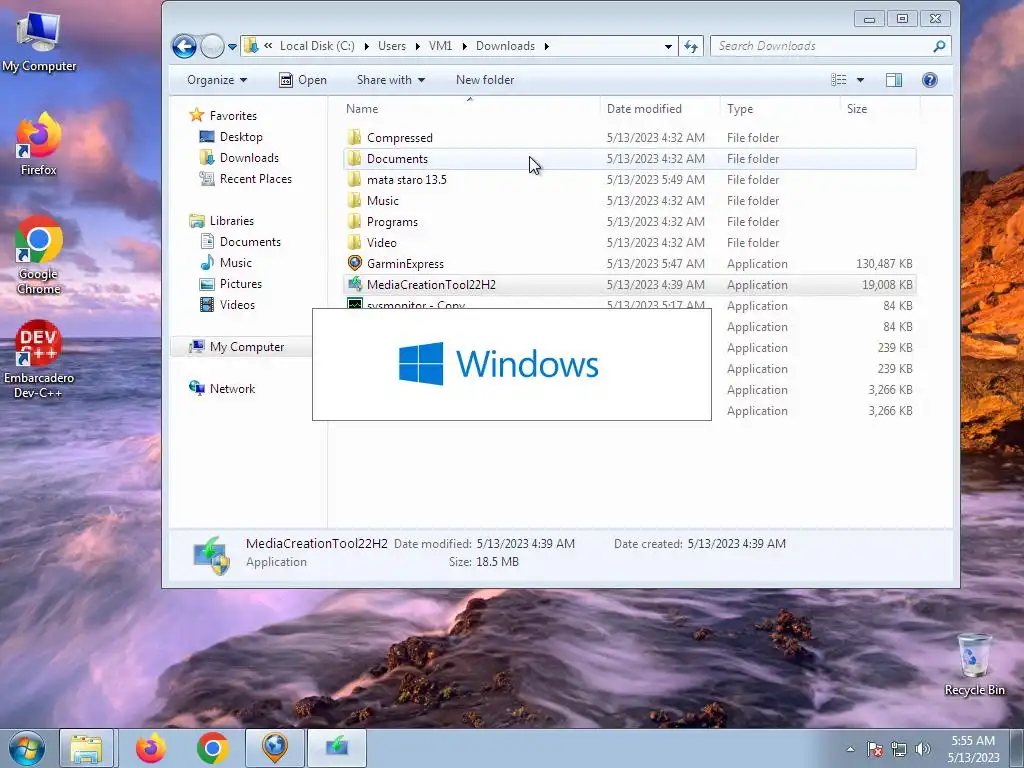The width and height of the screenshot is (1024, 768).
Task: Click the Firefox taskbar icon
Action: tap(150, 748)
